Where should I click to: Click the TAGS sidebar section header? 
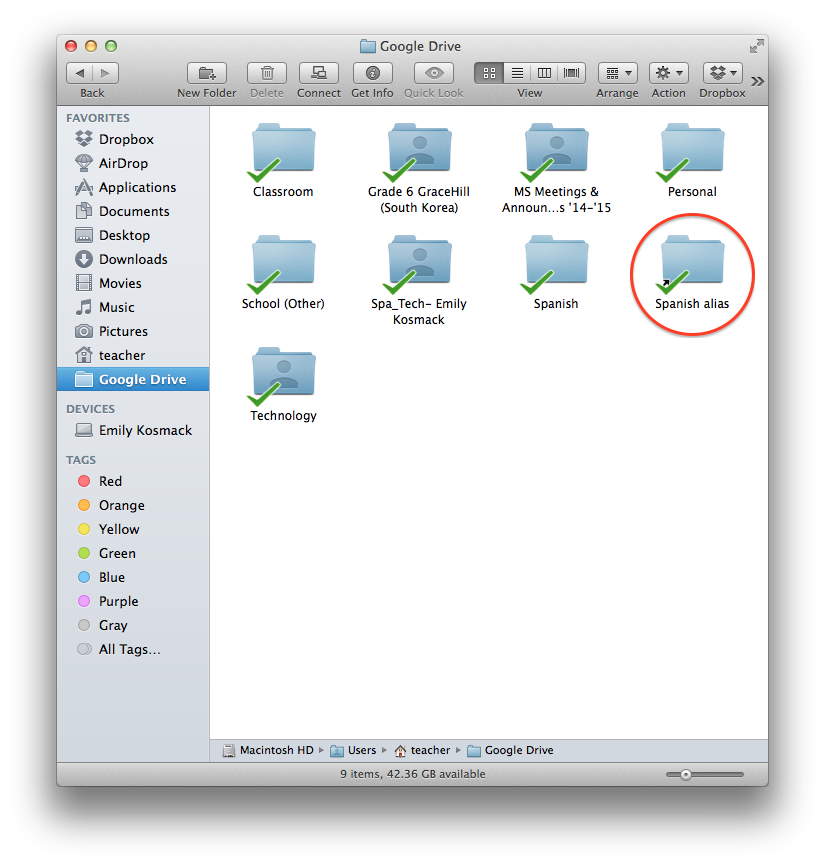pos(81,460)
